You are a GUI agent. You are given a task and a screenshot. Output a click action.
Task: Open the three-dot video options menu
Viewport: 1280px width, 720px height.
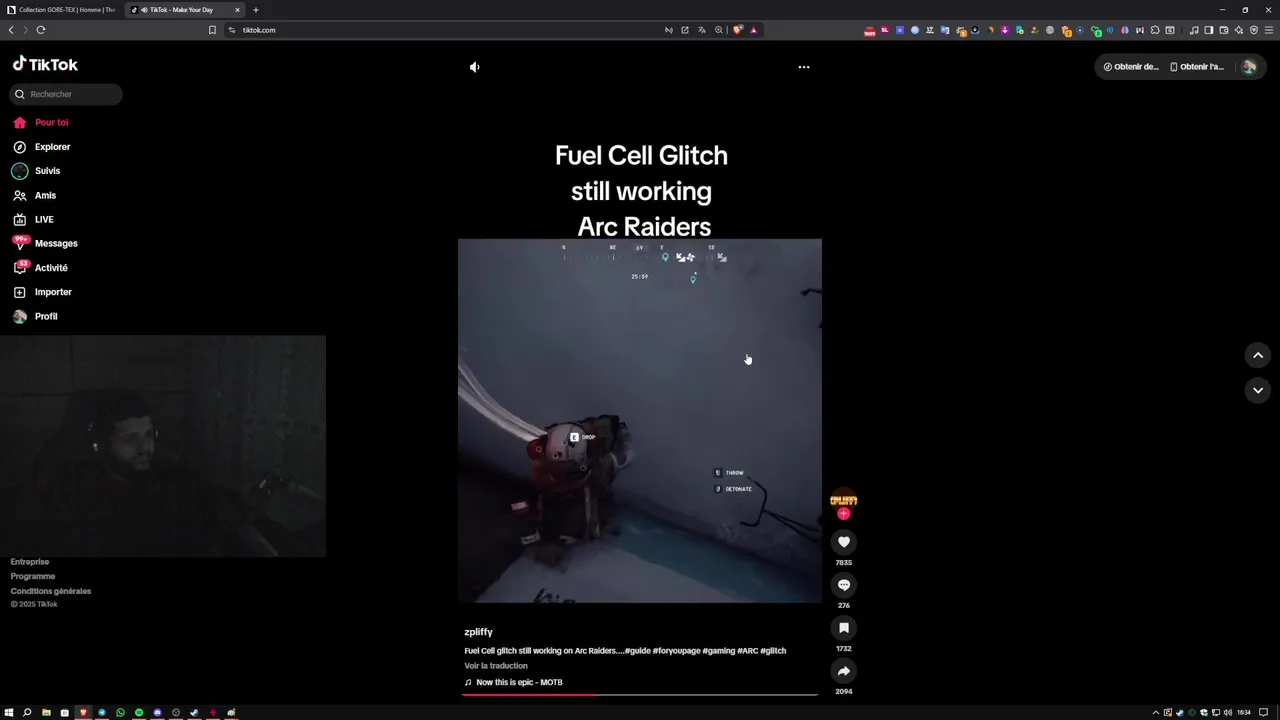click(x=803, y=67)
